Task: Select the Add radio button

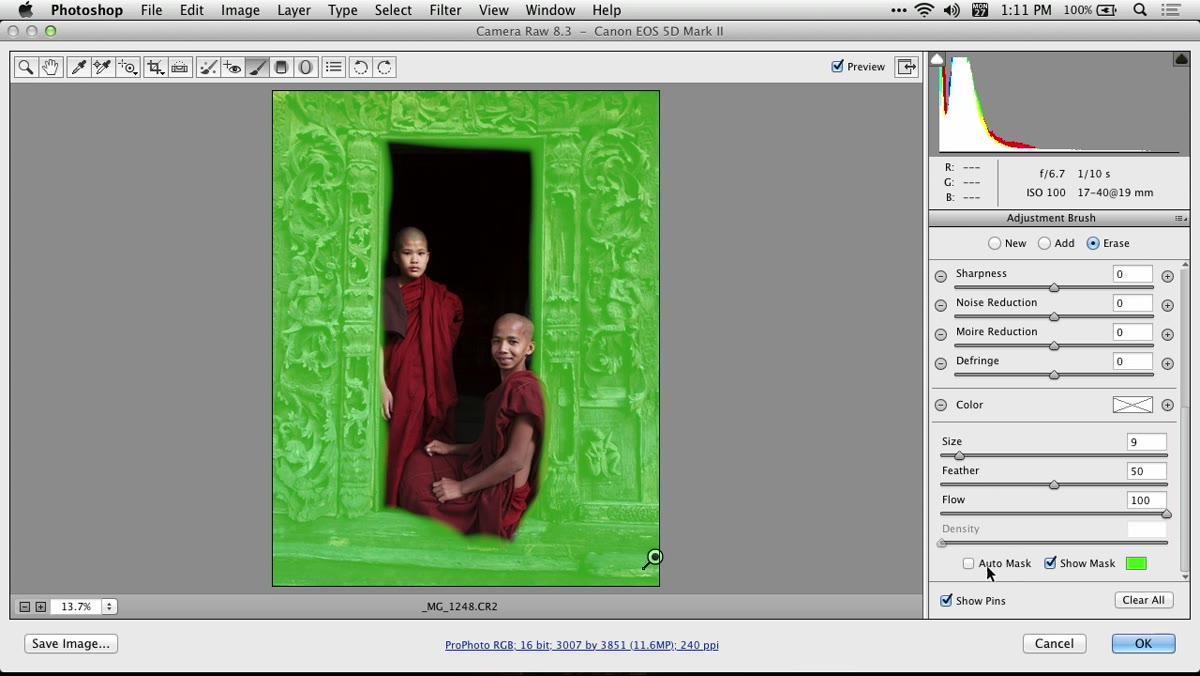Action: point(1044,243)
